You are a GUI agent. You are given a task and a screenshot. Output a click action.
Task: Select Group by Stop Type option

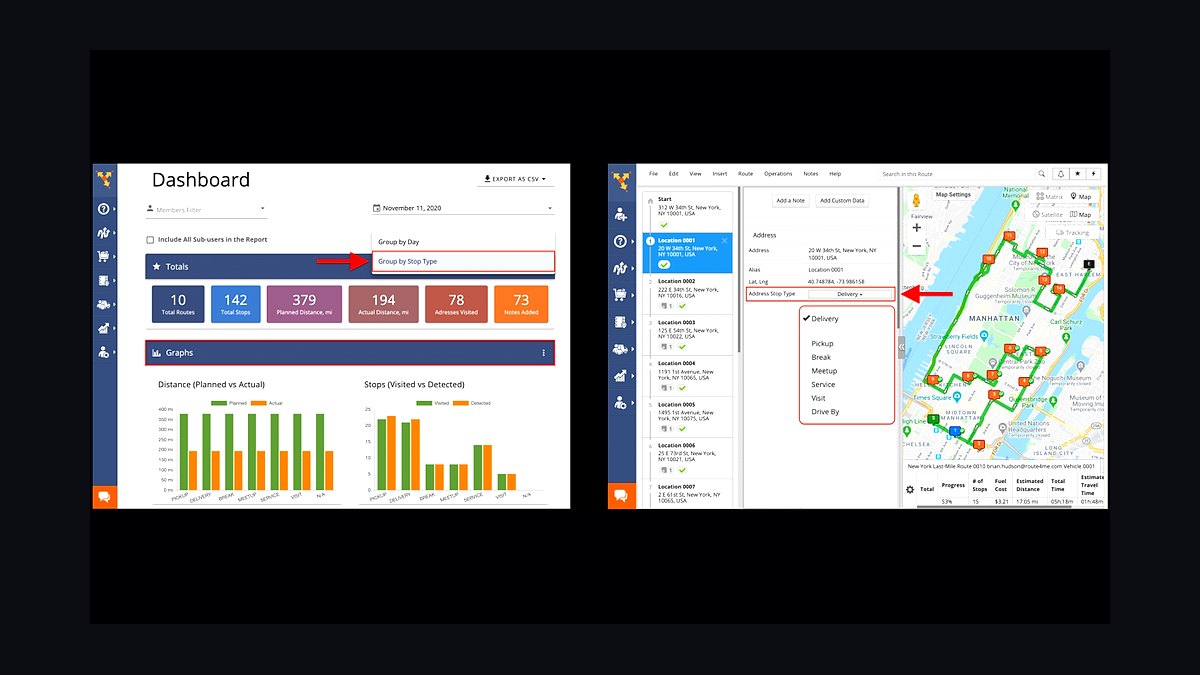[x=462, y=261]
